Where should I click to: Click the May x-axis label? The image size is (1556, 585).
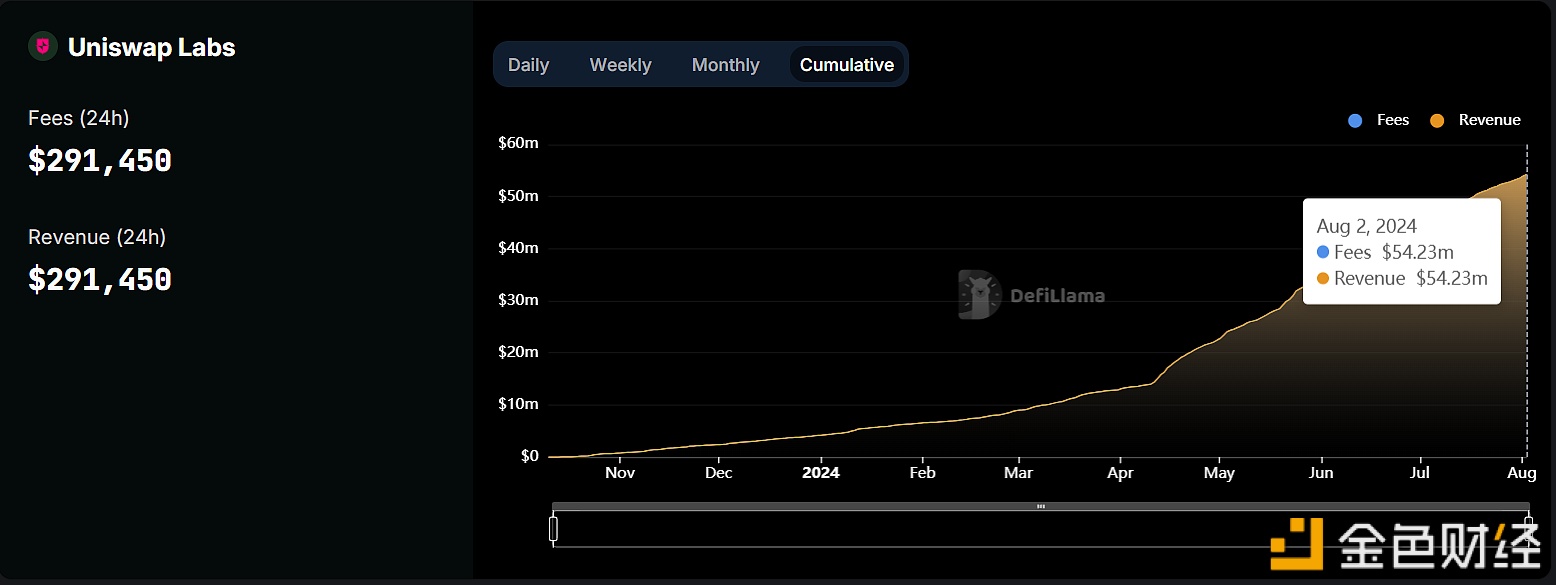coord(1219,472)
